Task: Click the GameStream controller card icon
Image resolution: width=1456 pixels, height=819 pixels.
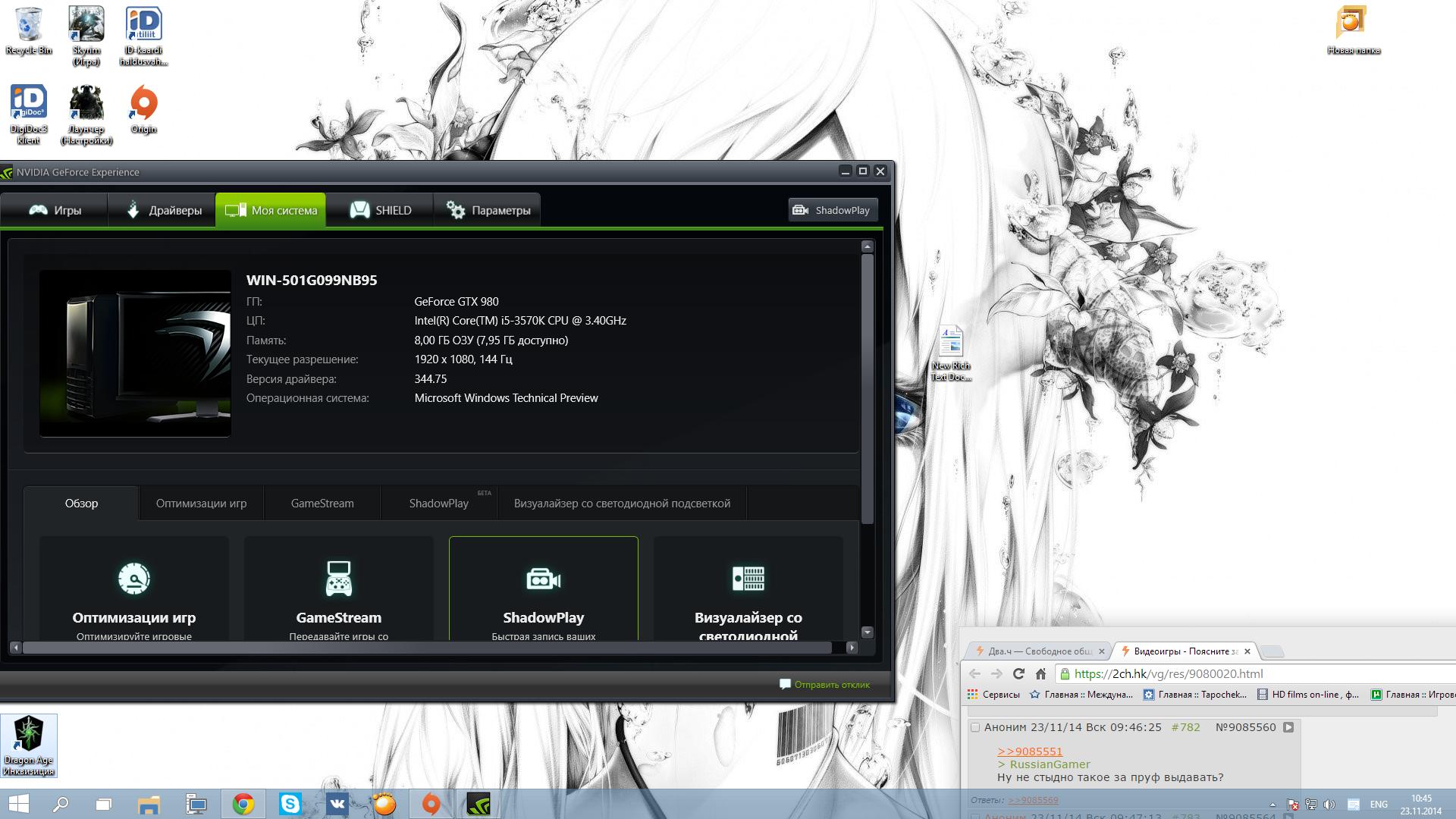Action: click(x=338, y=579)
